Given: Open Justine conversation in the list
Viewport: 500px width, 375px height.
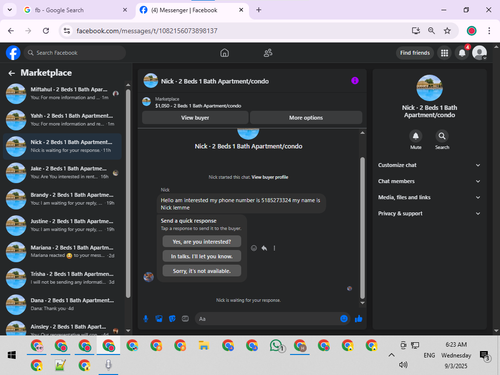Looking at the screenshot, I should pyautogui.click(x=62, y=225).
